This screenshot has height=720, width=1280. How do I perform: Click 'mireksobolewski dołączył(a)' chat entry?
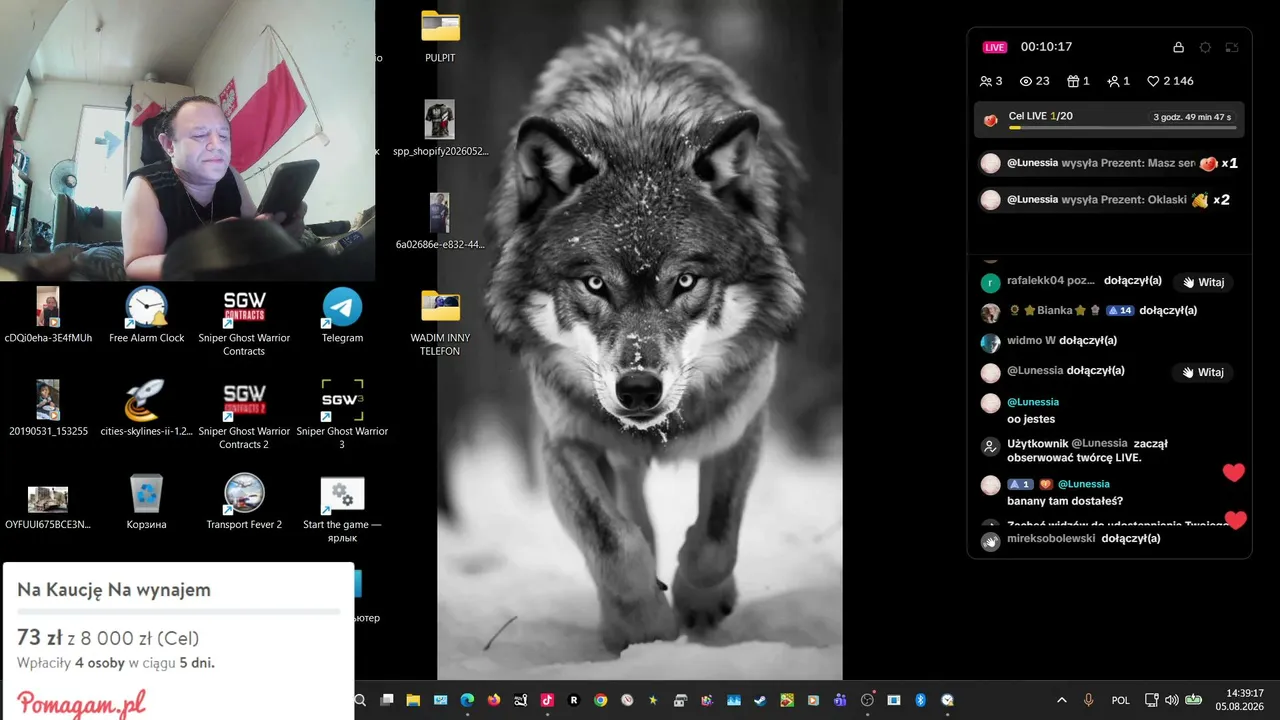tap(1083, 539)
